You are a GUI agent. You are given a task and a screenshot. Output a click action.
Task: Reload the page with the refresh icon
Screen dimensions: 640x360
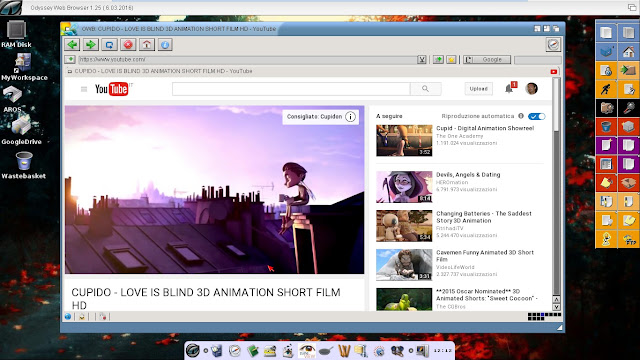pos(109,44)
